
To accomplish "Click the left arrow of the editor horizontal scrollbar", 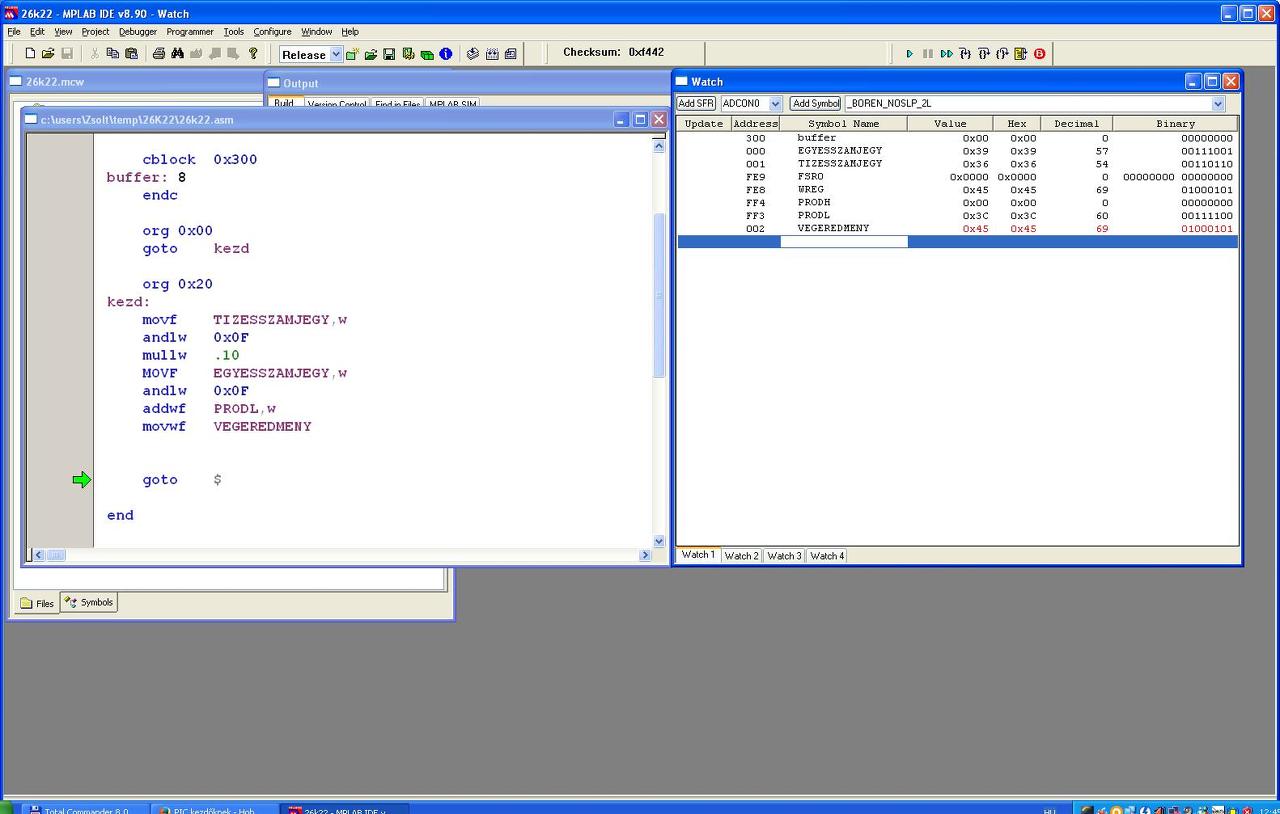I will click(x=39, y=555).
